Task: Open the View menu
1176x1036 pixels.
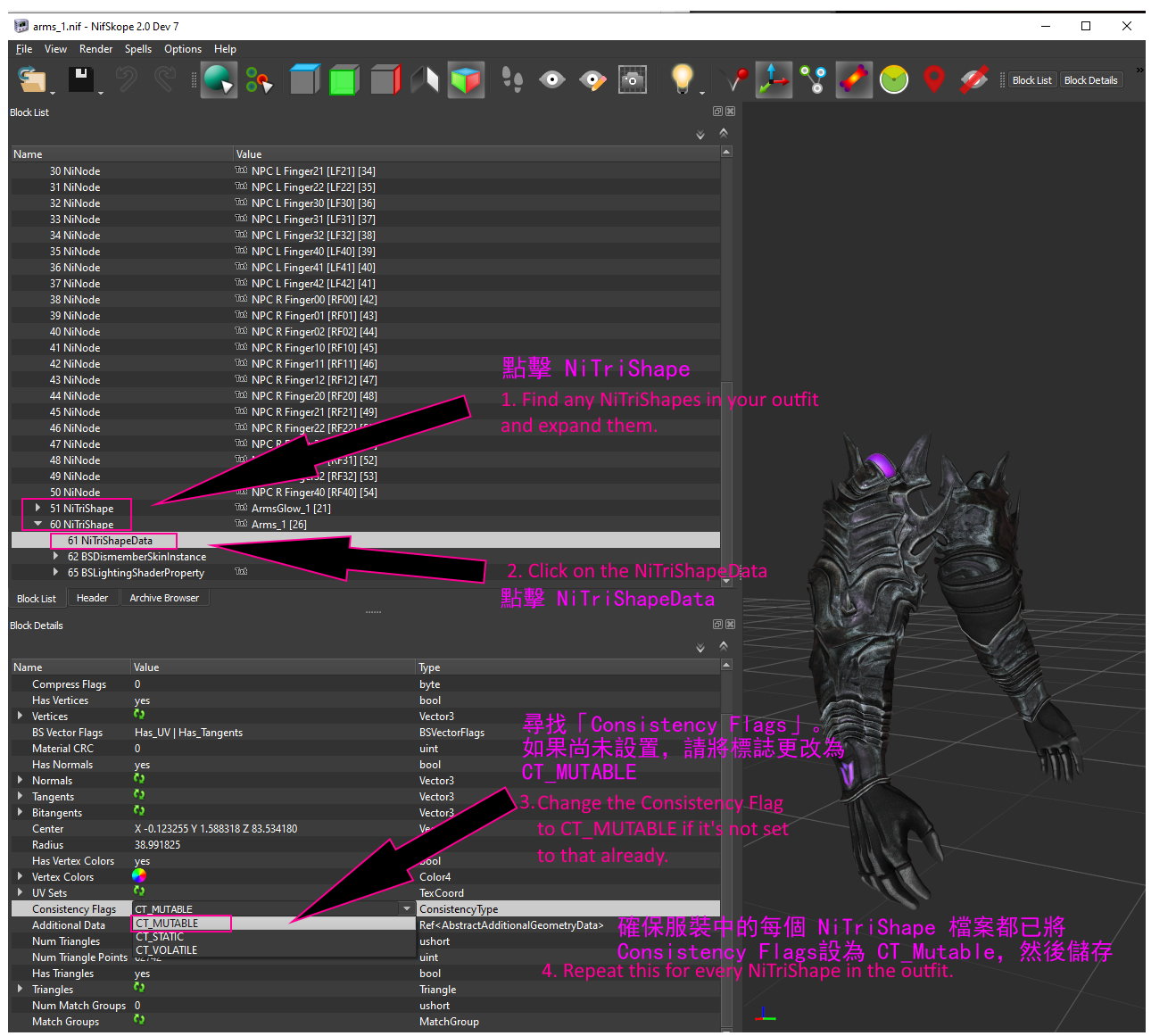Action: click(55, 49)
